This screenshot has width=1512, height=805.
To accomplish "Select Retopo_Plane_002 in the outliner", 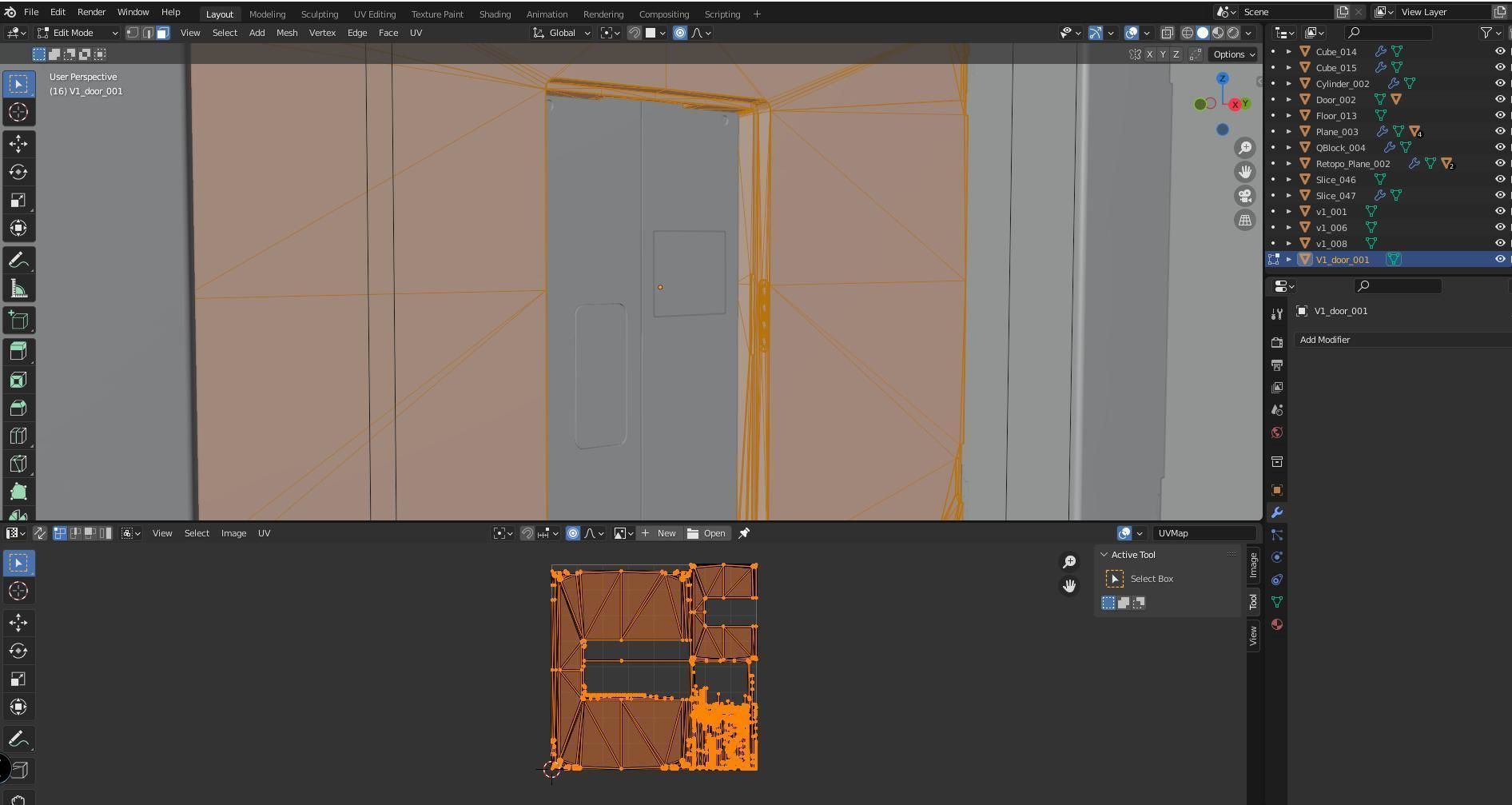I will 1353,163.
